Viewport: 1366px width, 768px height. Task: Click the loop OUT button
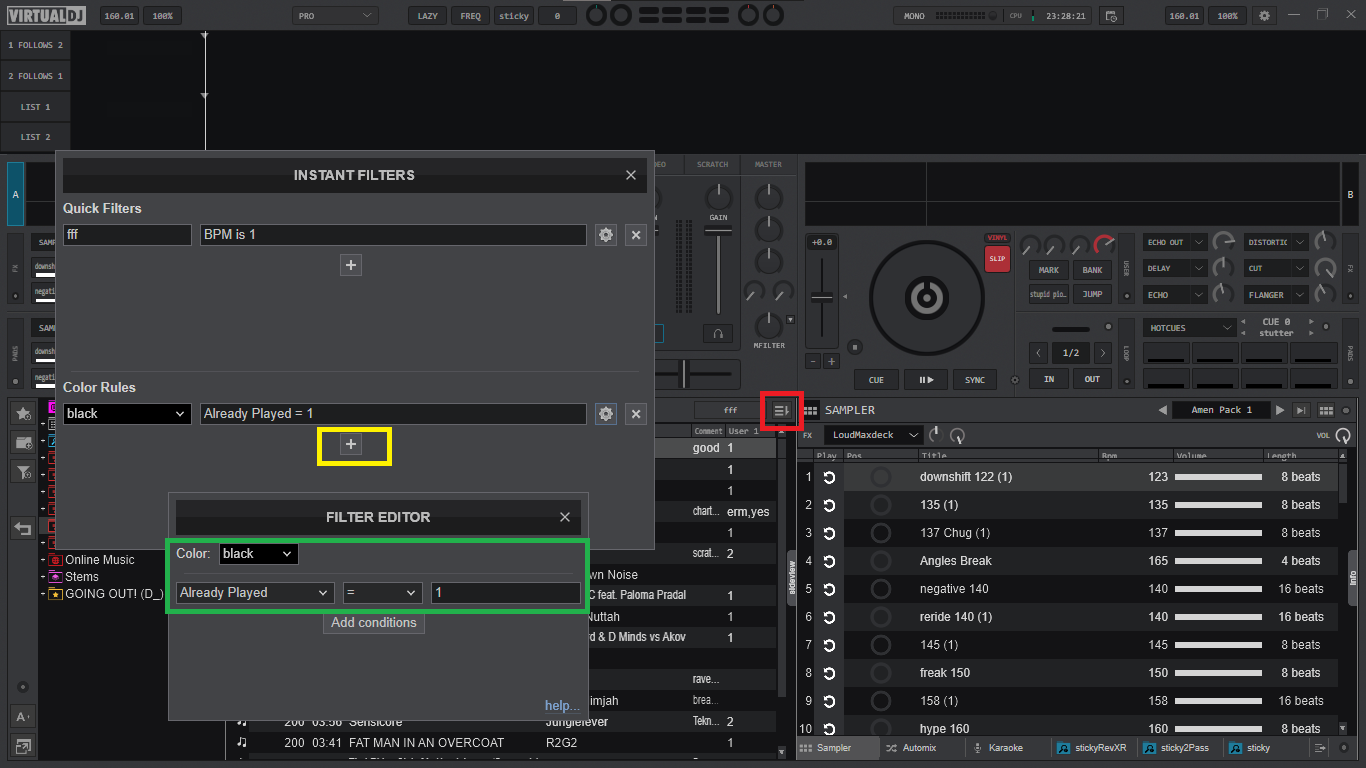click(x=1092, y=379)
